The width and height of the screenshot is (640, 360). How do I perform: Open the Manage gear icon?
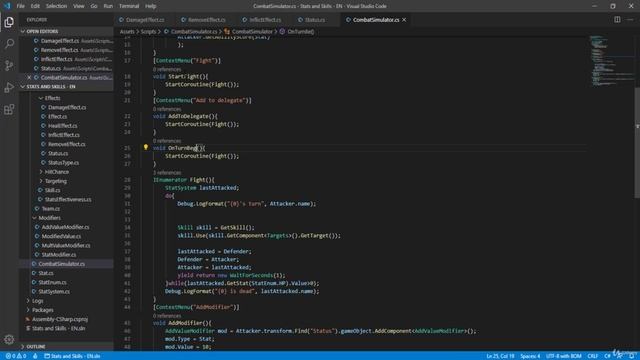[9, 339]
